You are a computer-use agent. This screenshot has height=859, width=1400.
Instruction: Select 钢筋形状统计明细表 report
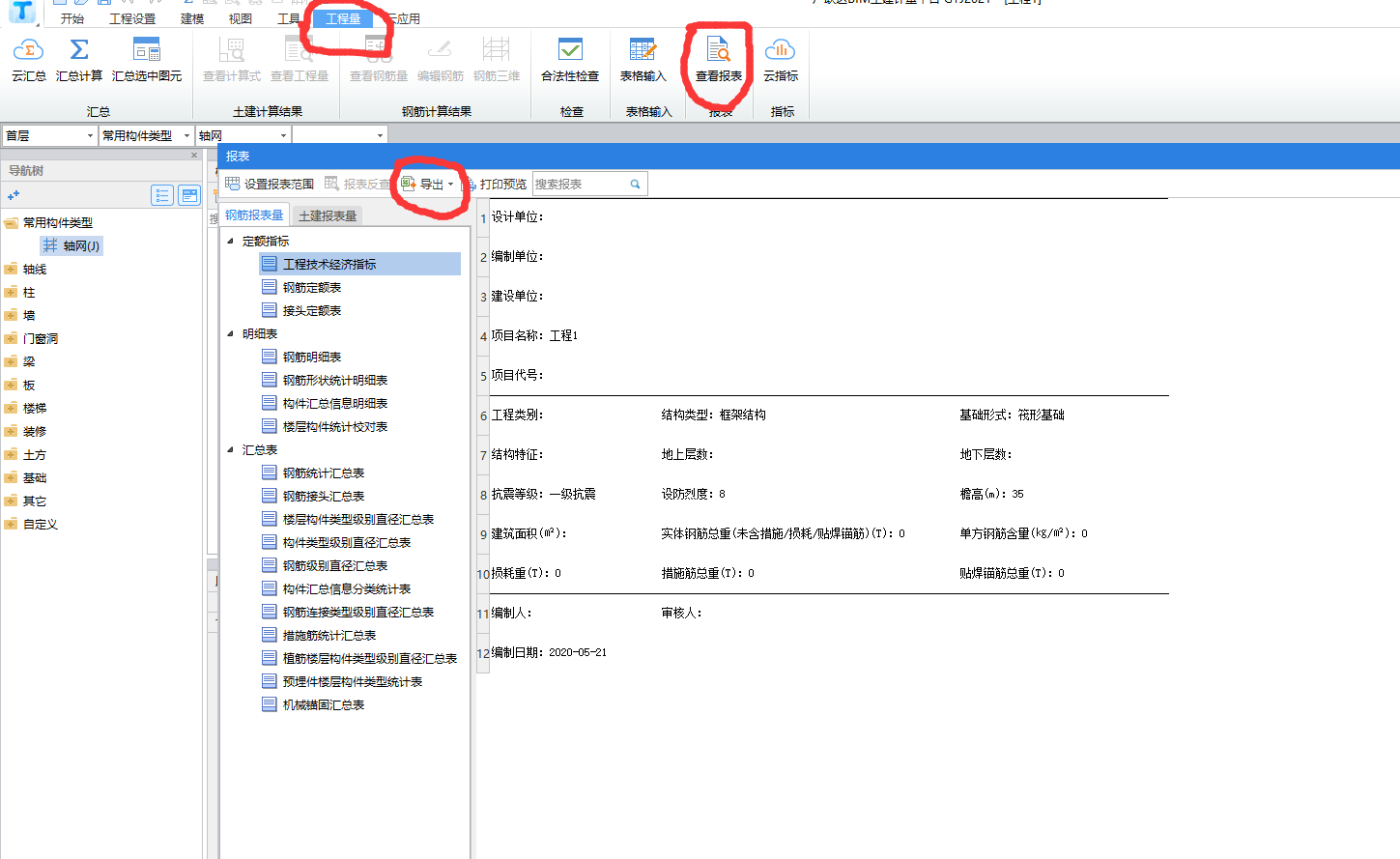coord(334,380)
